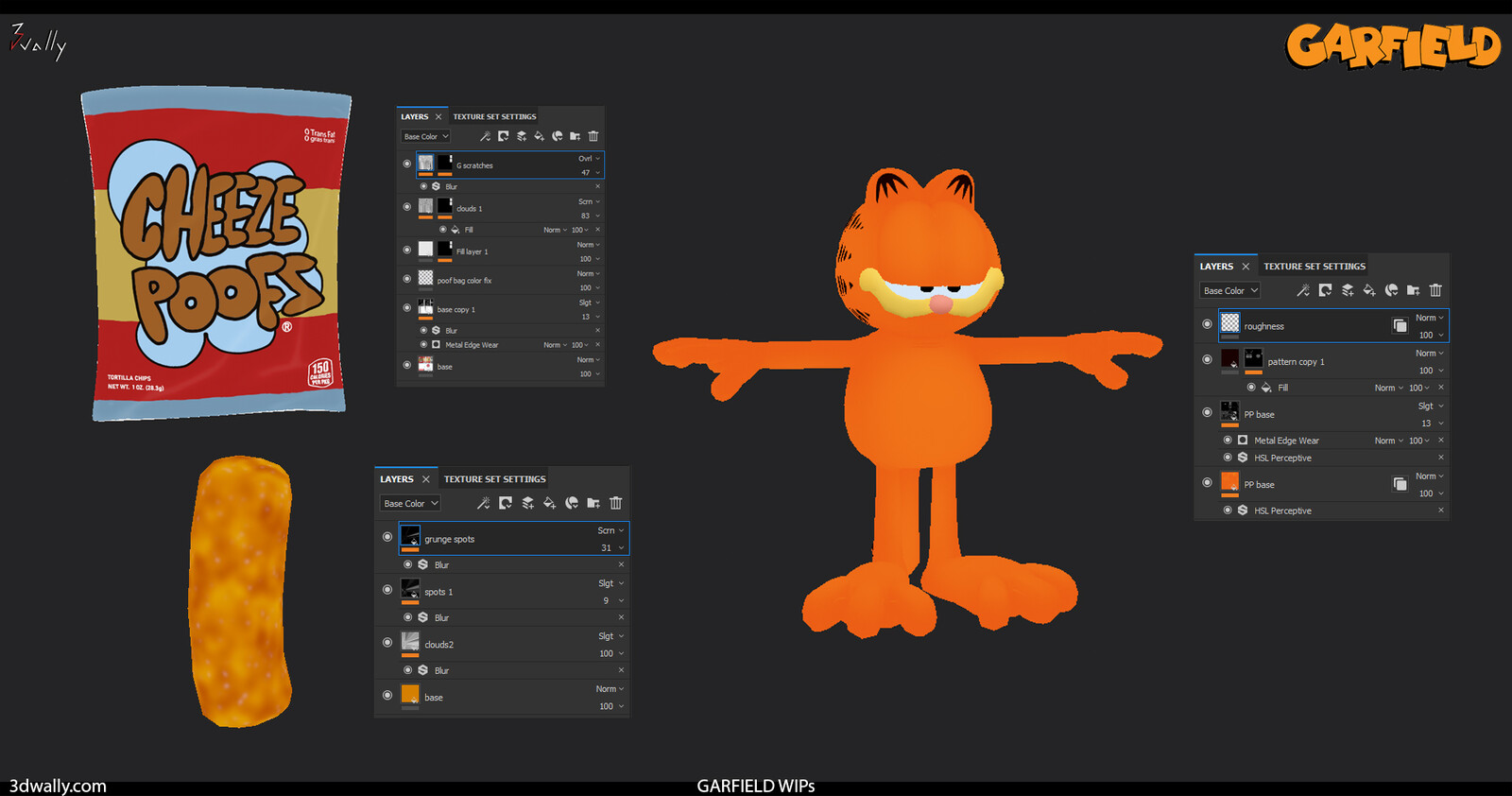Open TEXTURE SET SETTINGS tab in grunge spots panel
The image size is (1512, 796).
point(495,479)
